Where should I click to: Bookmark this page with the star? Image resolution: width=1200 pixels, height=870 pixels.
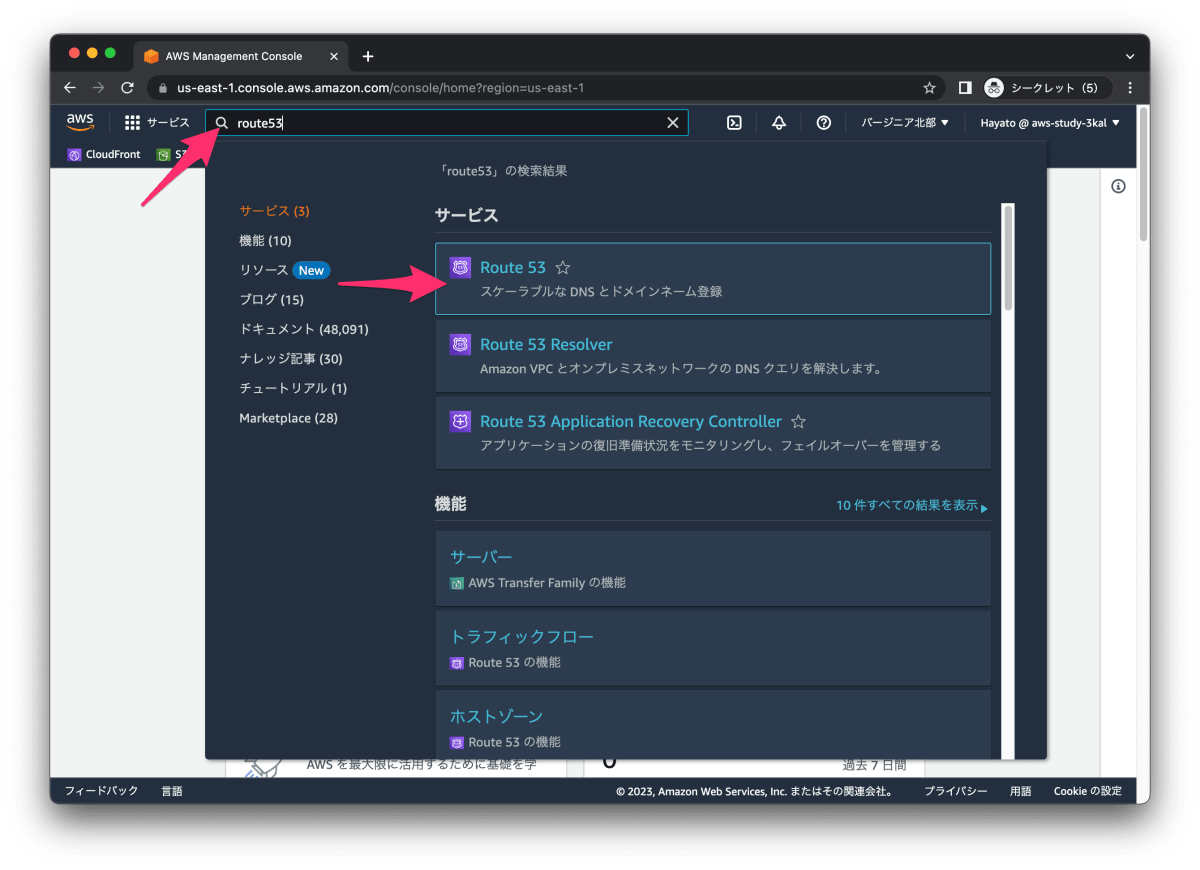[929, 88]
